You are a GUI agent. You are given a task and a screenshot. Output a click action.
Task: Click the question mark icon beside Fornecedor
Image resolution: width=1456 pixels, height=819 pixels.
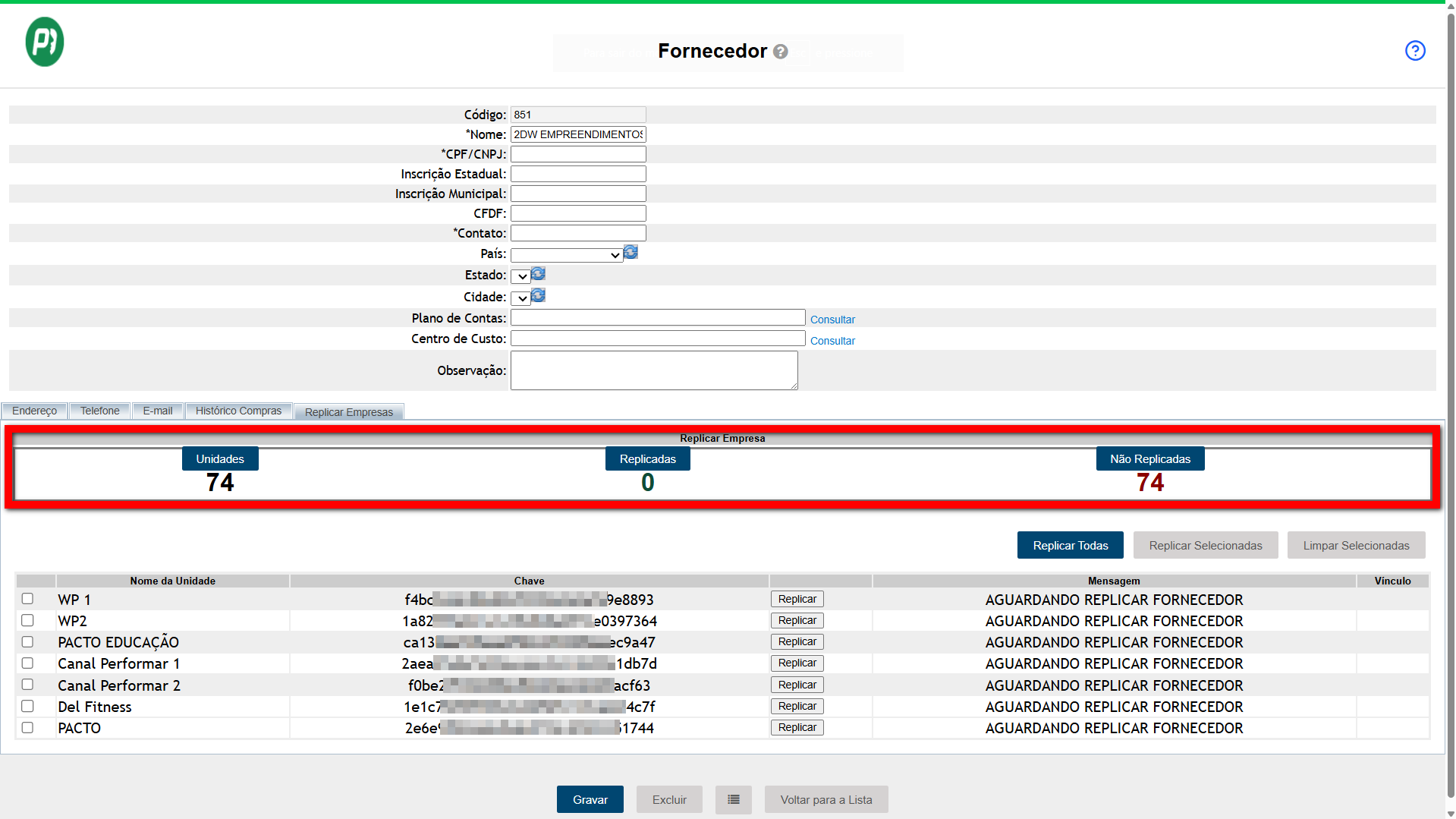pyautogui.click(x=780, y=52)
